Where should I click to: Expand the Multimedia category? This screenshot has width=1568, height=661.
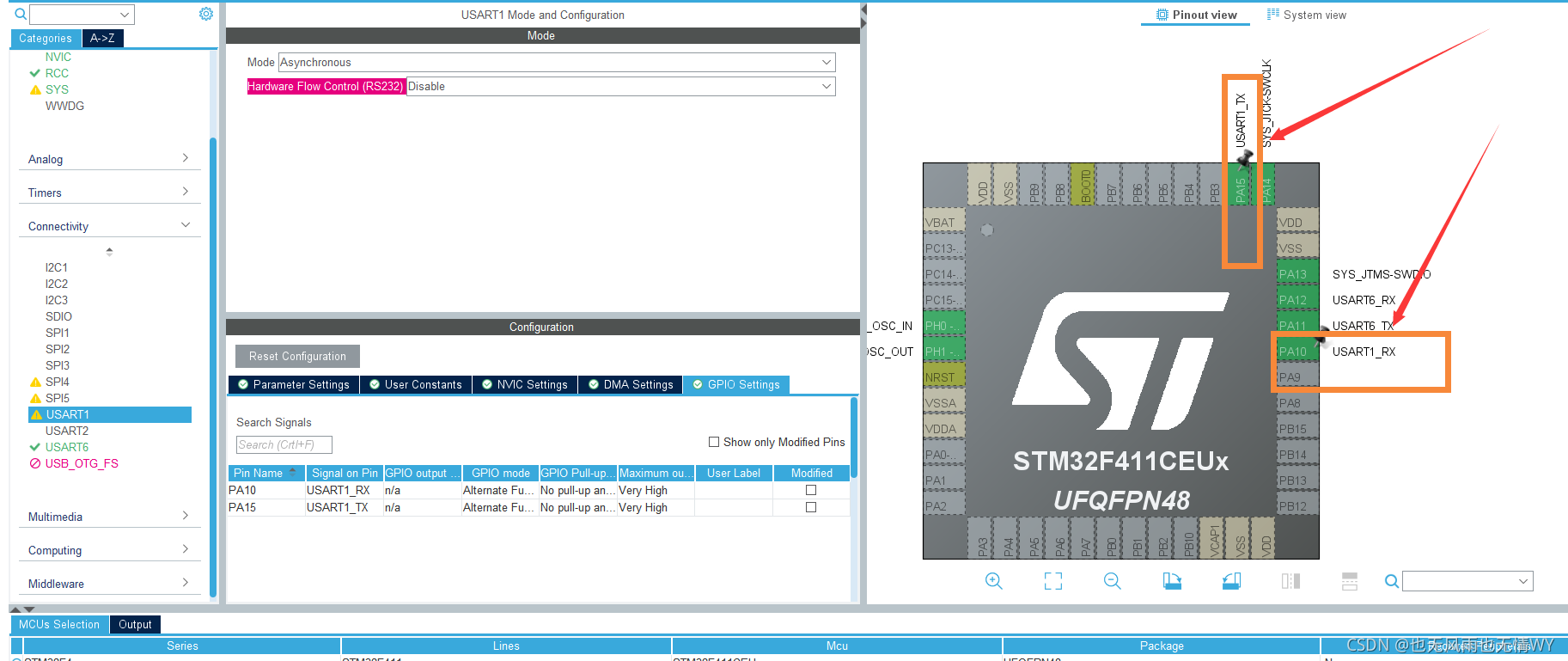click(x=109, y=517)
